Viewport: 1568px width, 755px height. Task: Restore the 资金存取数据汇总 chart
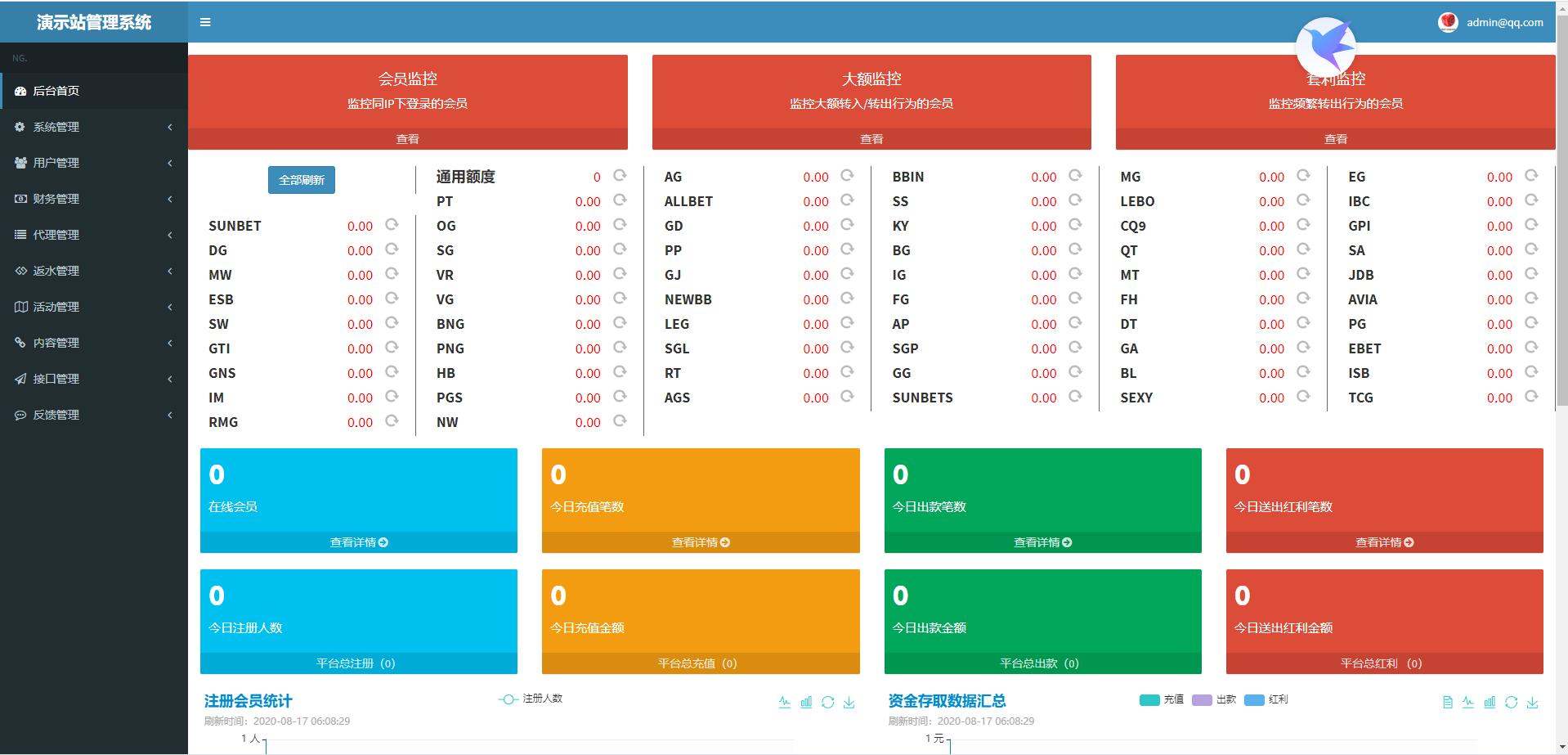(1511, 702)
